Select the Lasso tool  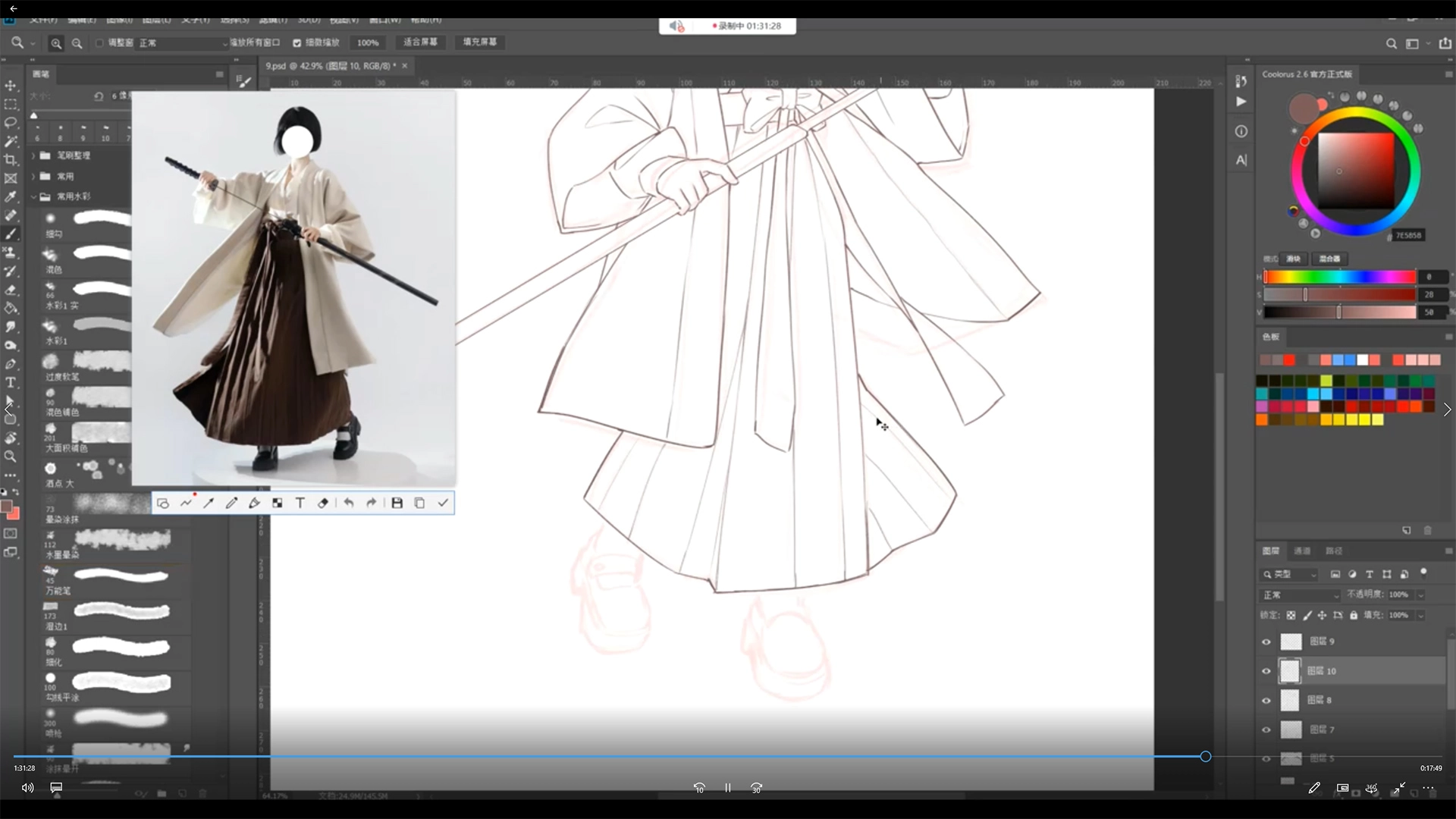(x=11, y=122)
